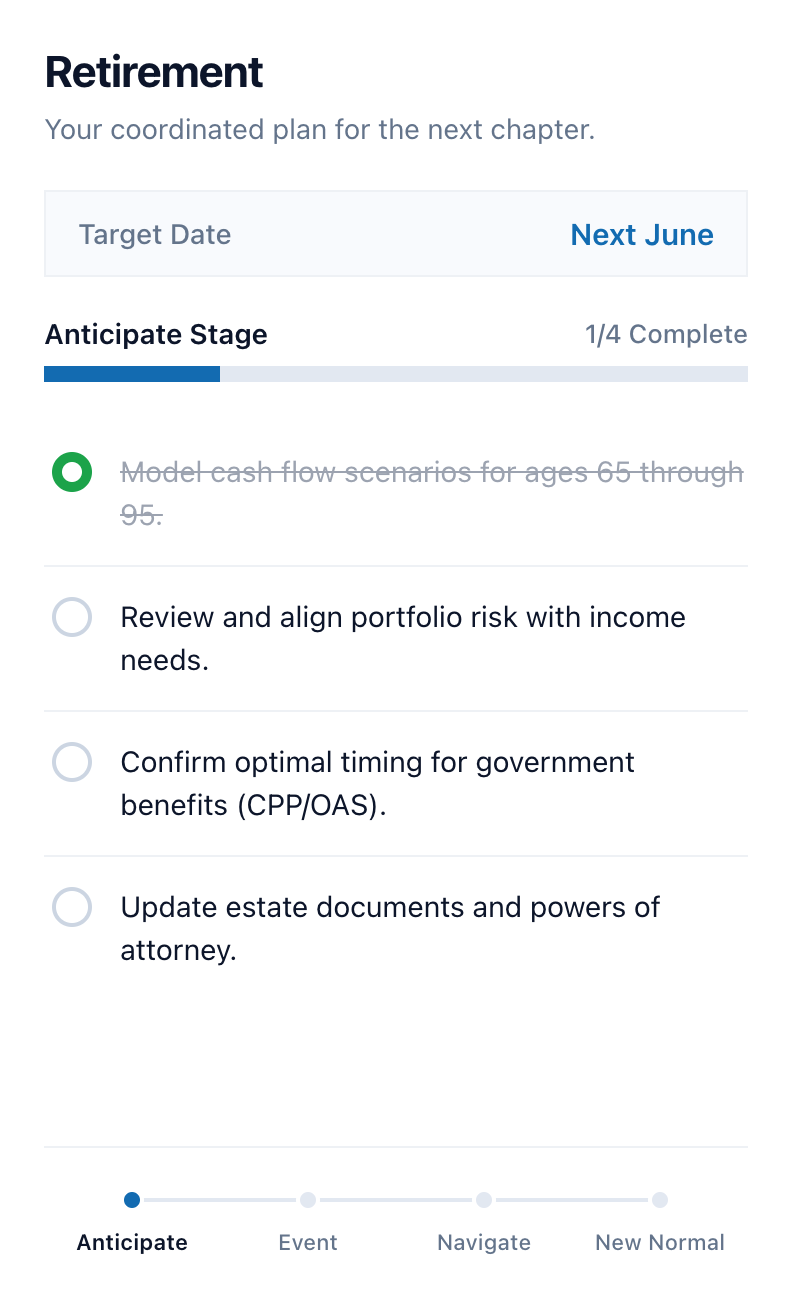The image size is (792, 1298).
Task: Select the Anticipate stage dot
Action: pyautogui.click(x=132, y=1200)
